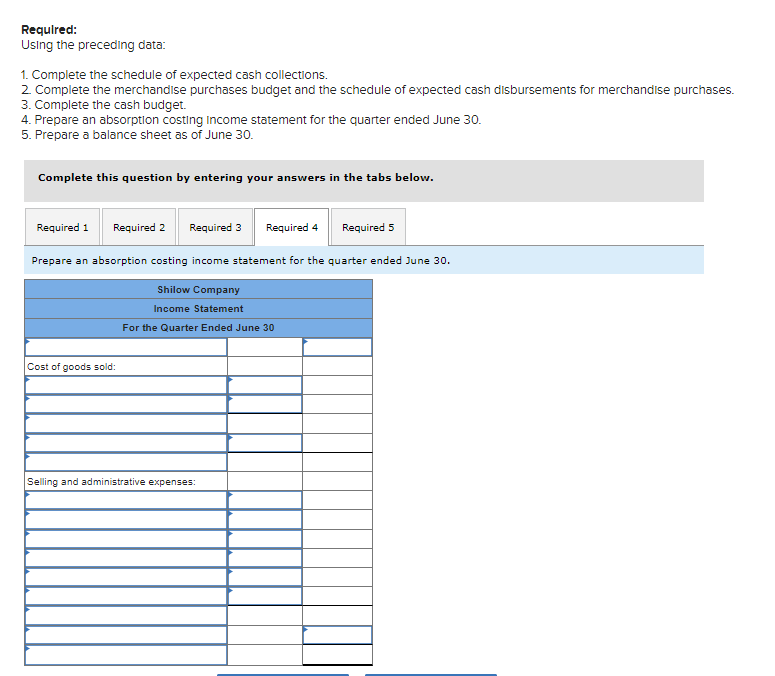Click 'Selling and administrative expenses:' label
The image size is (775, 676).
[x=111, y=481]
